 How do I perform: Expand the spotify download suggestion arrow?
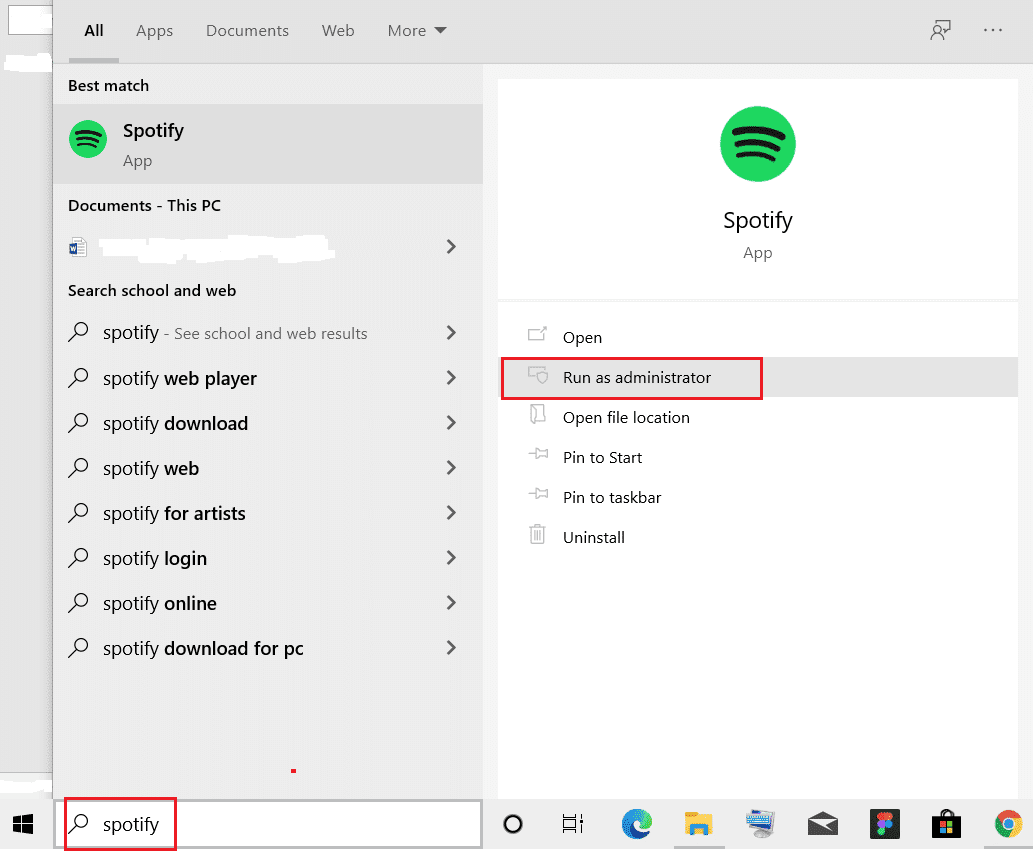point(451,423)
